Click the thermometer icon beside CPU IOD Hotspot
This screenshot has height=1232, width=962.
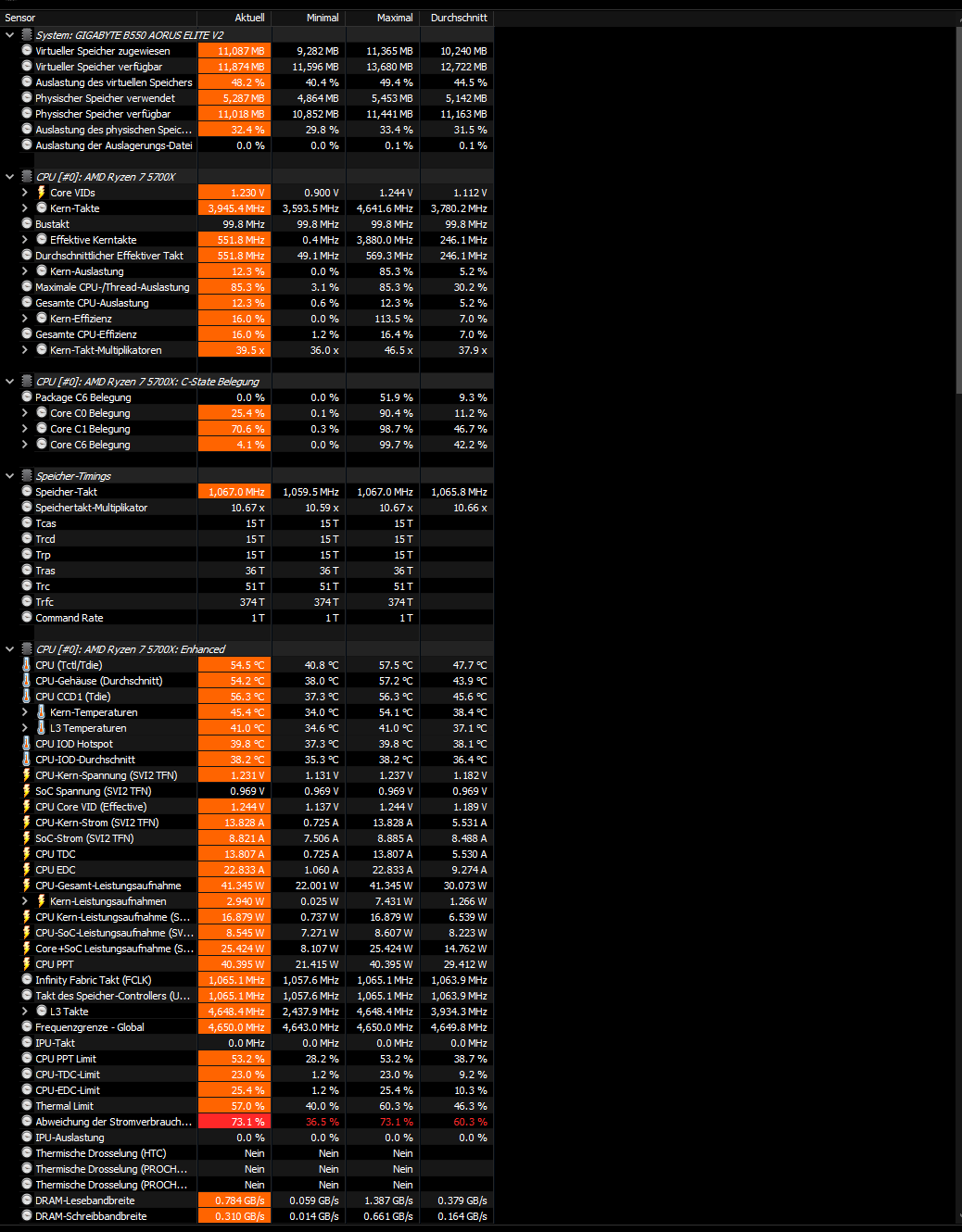27,743
